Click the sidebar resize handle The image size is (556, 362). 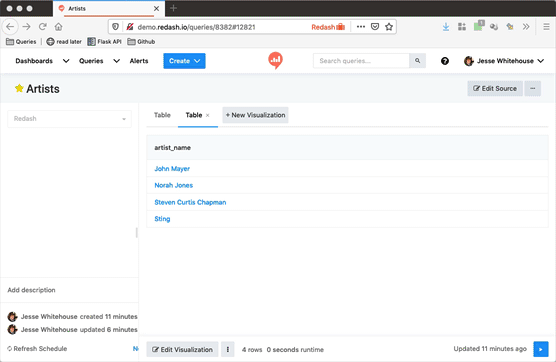137,233
